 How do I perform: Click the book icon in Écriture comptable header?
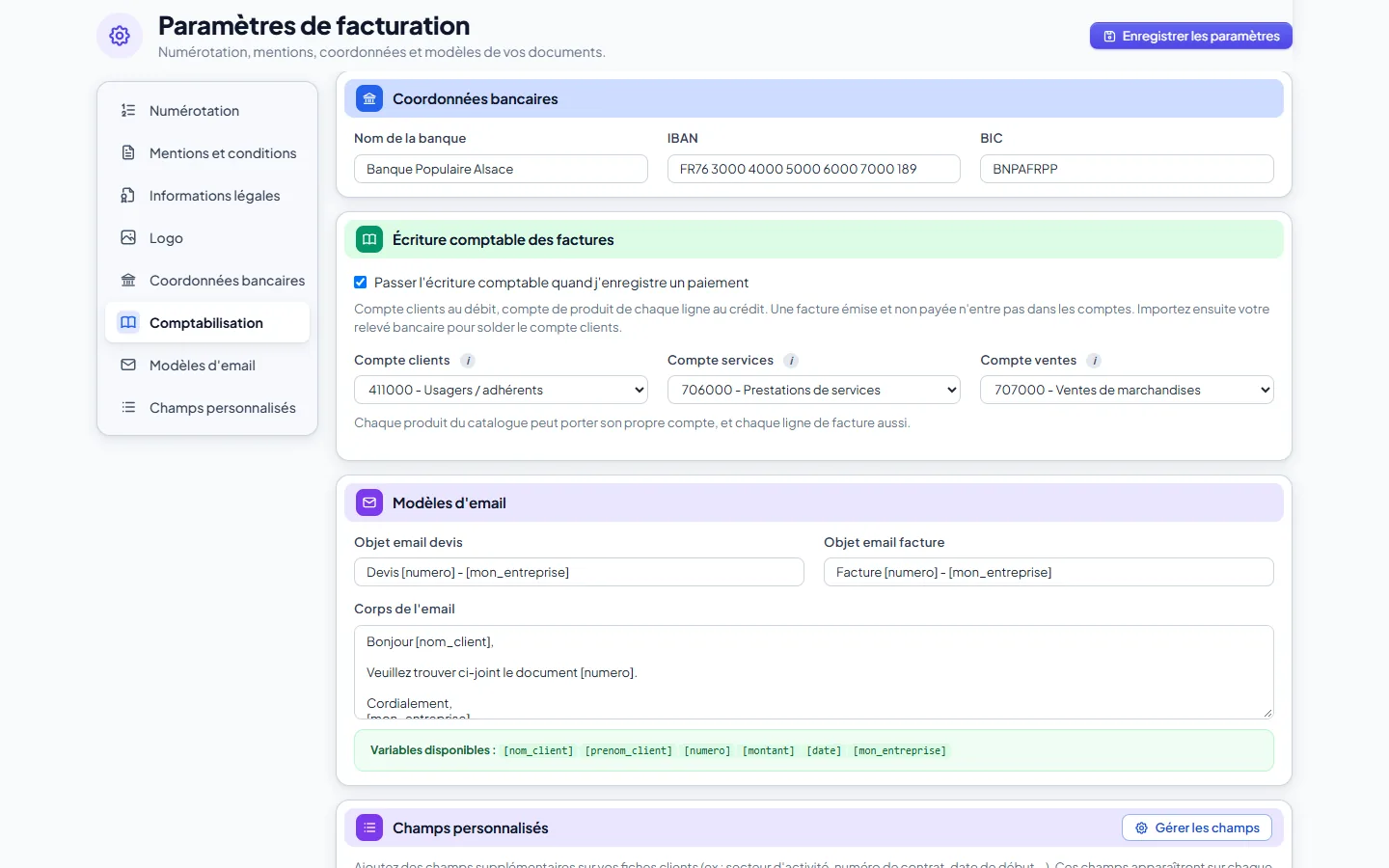[x=369, y=239]
